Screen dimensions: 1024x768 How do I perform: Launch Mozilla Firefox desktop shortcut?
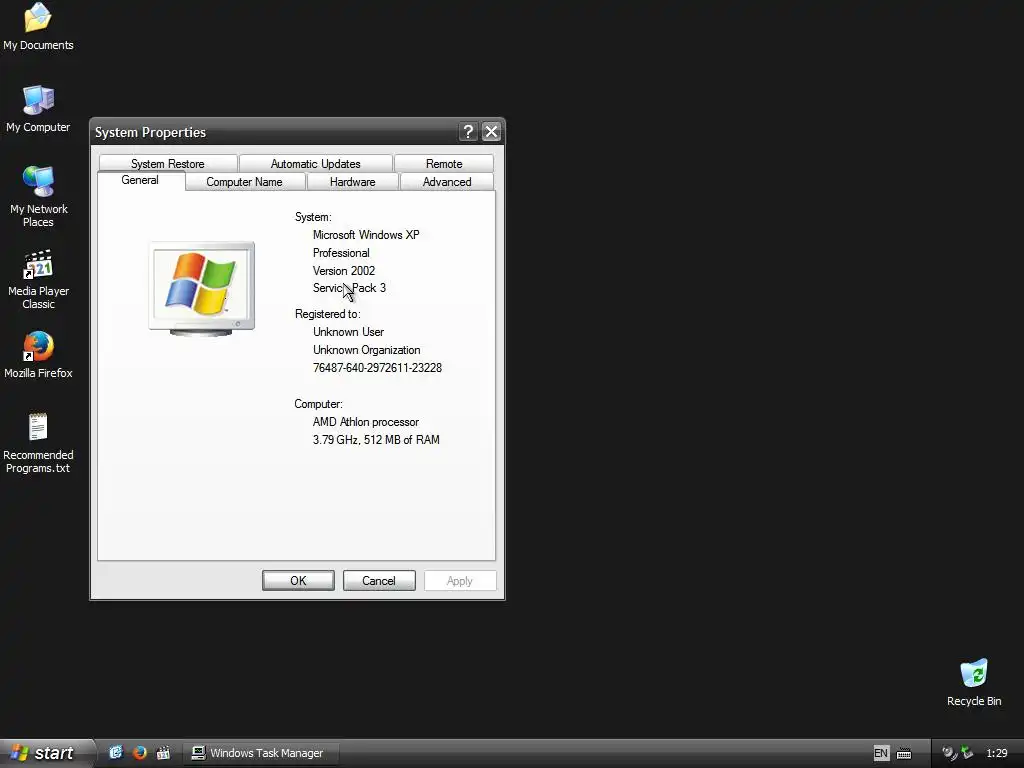(x=38, y=355)
